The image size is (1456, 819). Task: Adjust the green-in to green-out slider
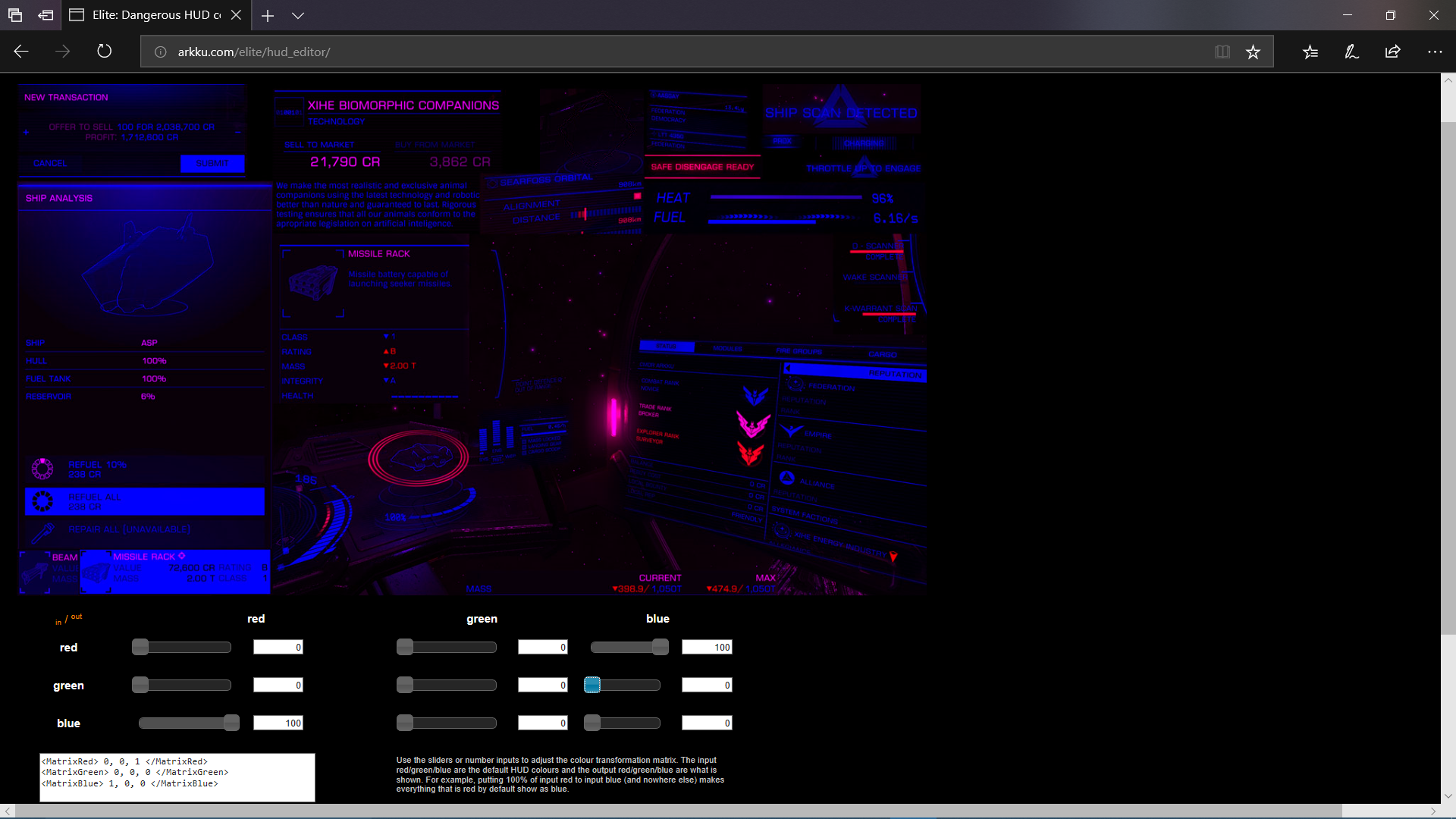[447, 685]
